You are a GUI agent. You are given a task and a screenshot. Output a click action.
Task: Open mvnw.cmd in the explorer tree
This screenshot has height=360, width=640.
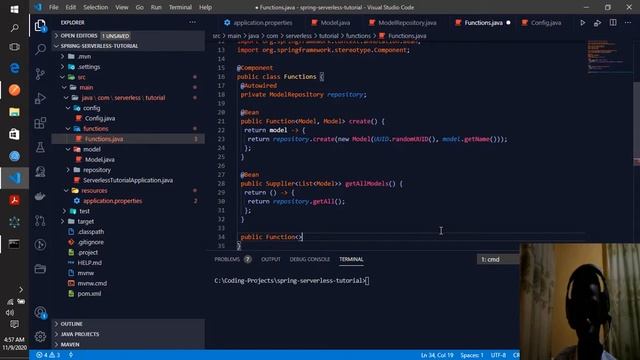click(92, 283)
